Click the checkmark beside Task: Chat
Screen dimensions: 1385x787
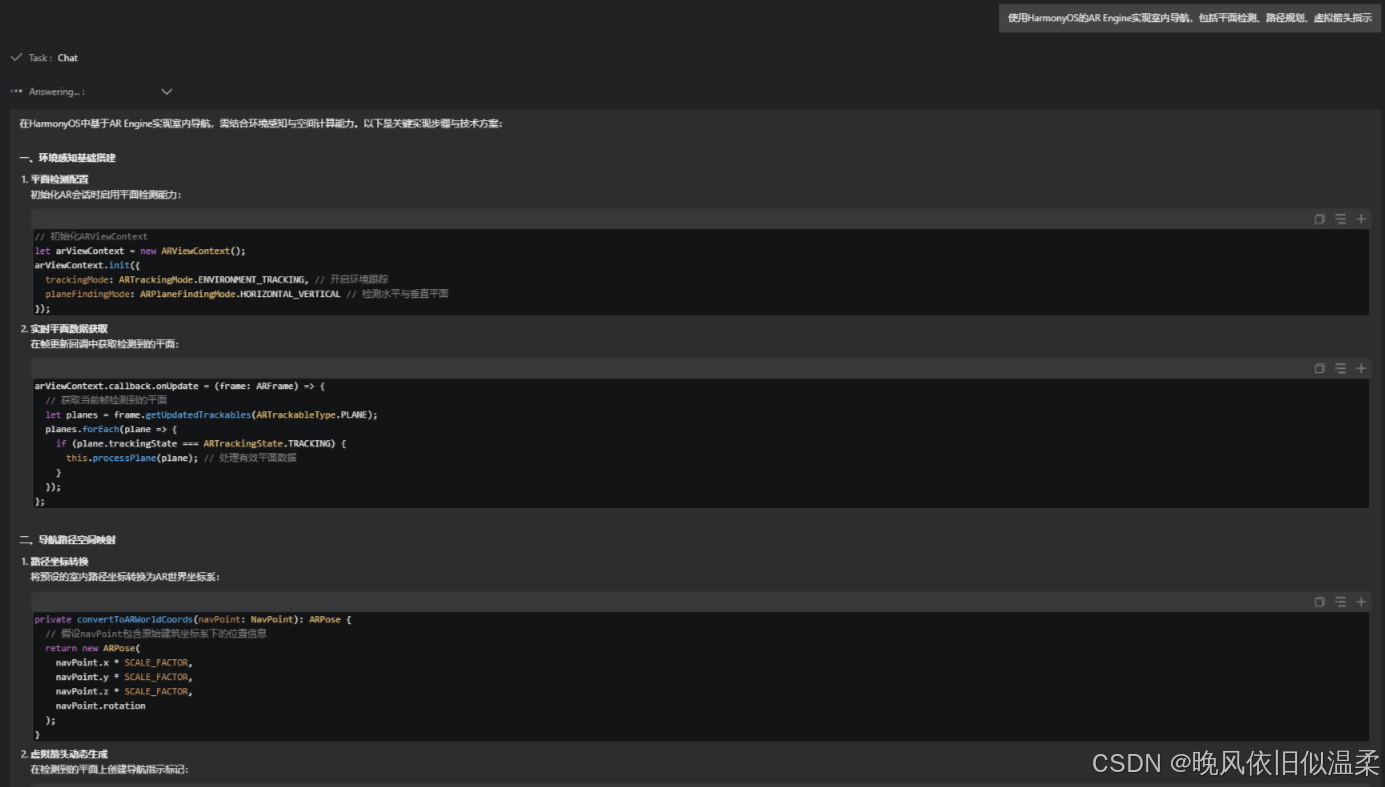pos(16,57)
